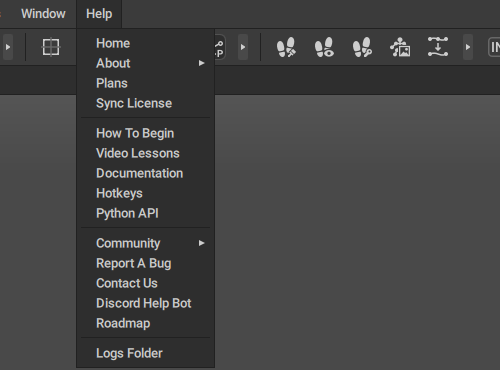Open the Plans menu entry
Viewport: 500px width, 370px height.
[x=145, y=83]
